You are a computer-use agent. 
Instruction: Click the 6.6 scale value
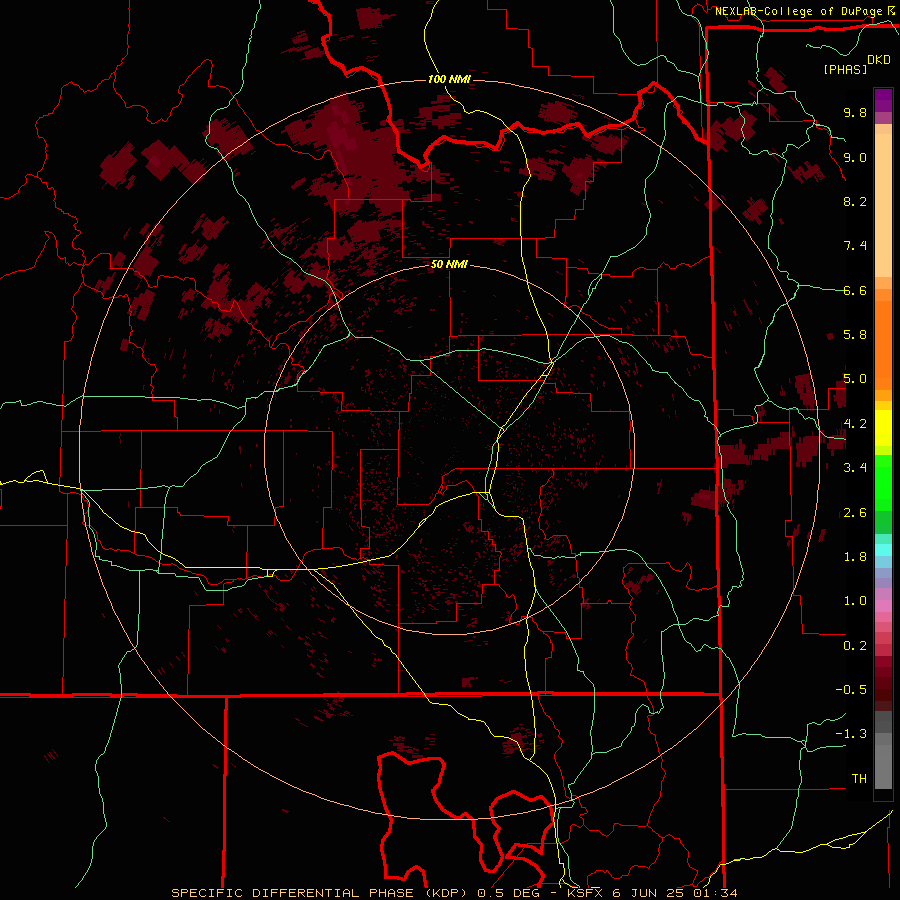point(855,290)
